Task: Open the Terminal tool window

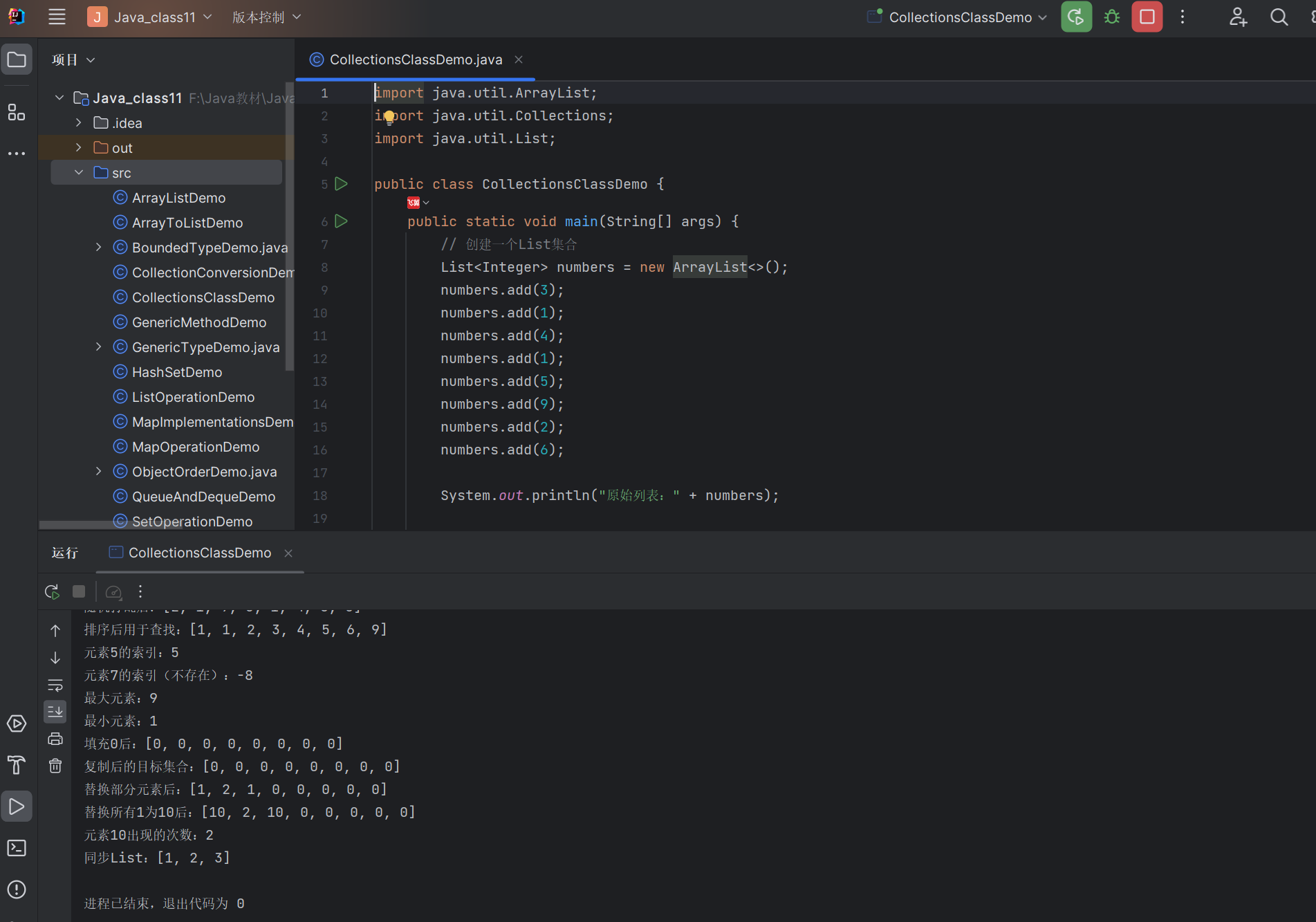Action: click(x=17, y=848)
